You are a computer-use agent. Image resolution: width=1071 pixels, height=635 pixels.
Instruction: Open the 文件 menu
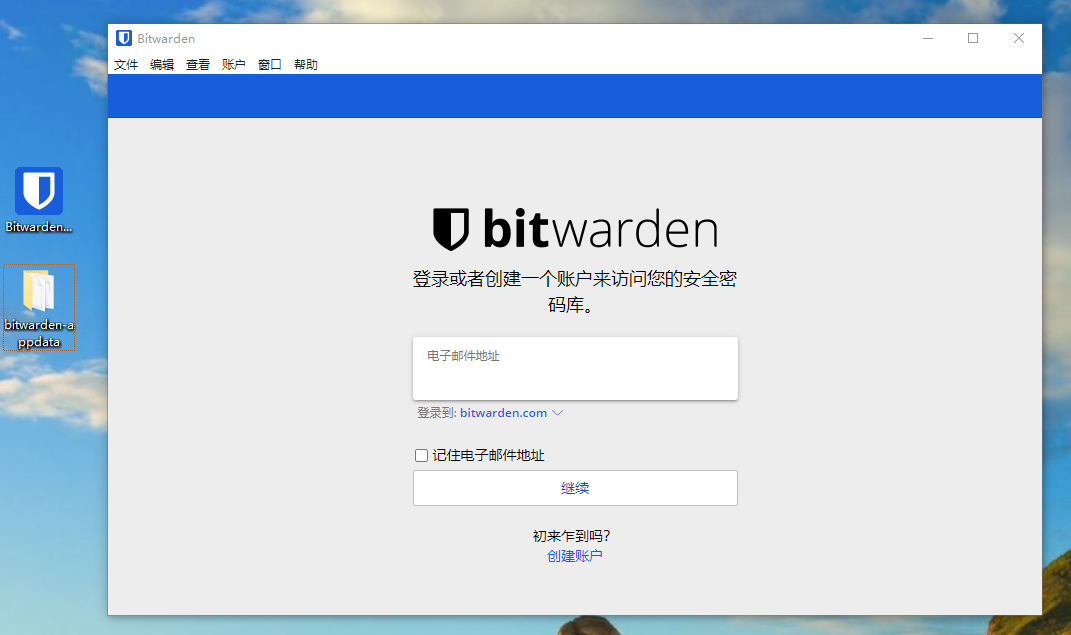(126, 64)
